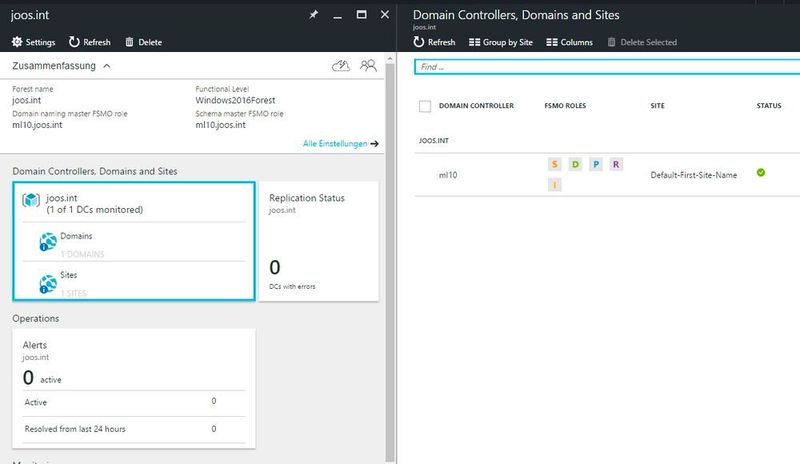Focus the Find search field
The image size is (800, 464).
pos(607,66)
